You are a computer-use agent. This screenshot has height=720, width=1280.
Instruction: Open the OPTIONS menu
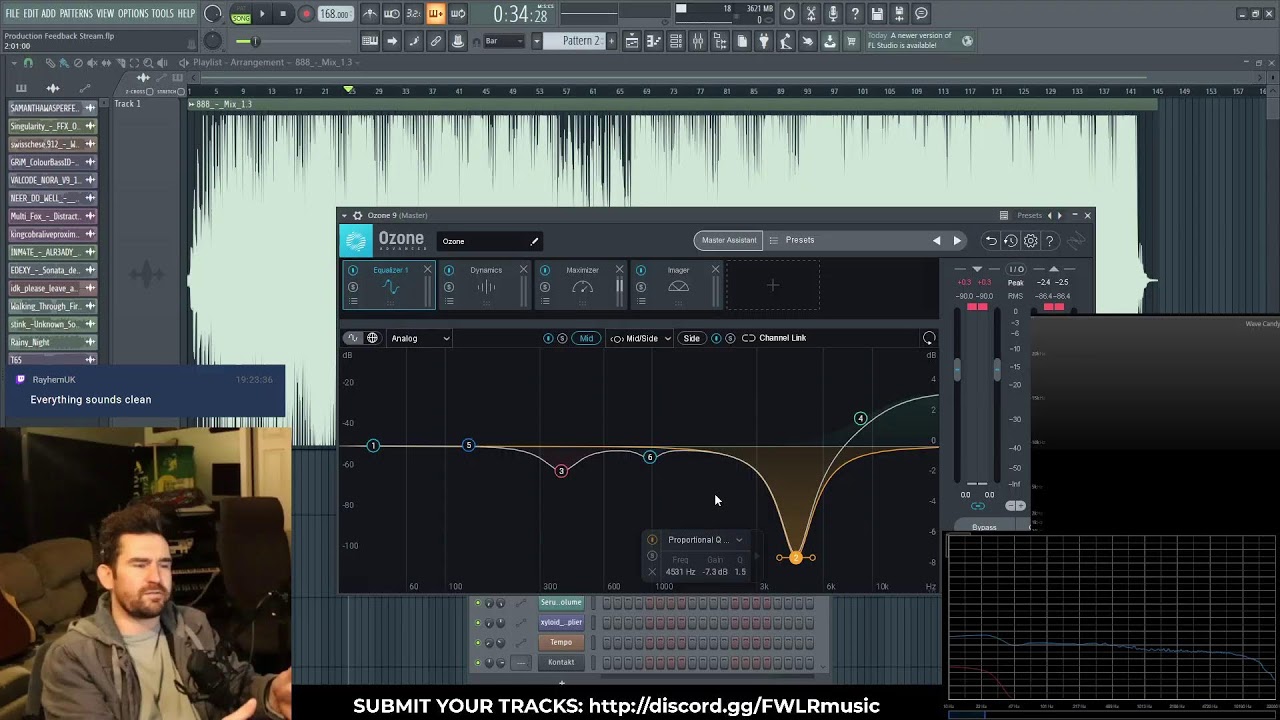[133, 14]
